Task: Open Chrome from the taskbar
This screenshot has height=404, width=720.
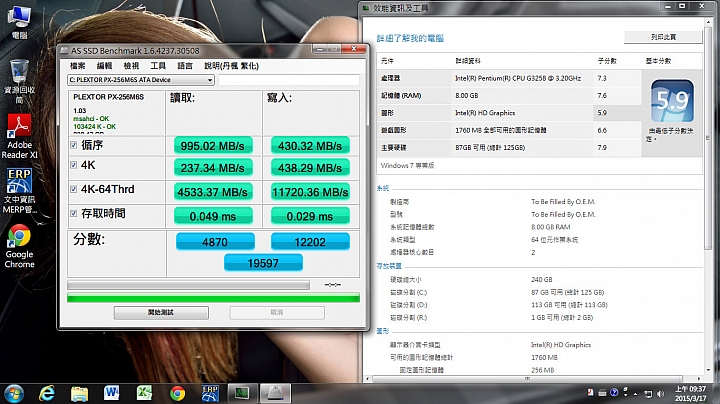Action: pyautogui.click(x=177, y=393)
